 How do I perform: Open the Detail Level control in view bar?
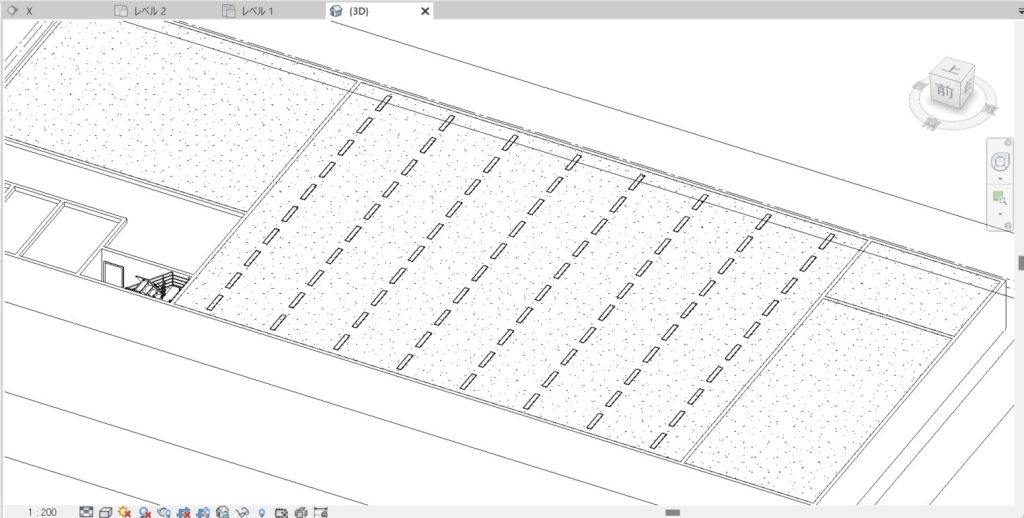[x=86, y=511]
